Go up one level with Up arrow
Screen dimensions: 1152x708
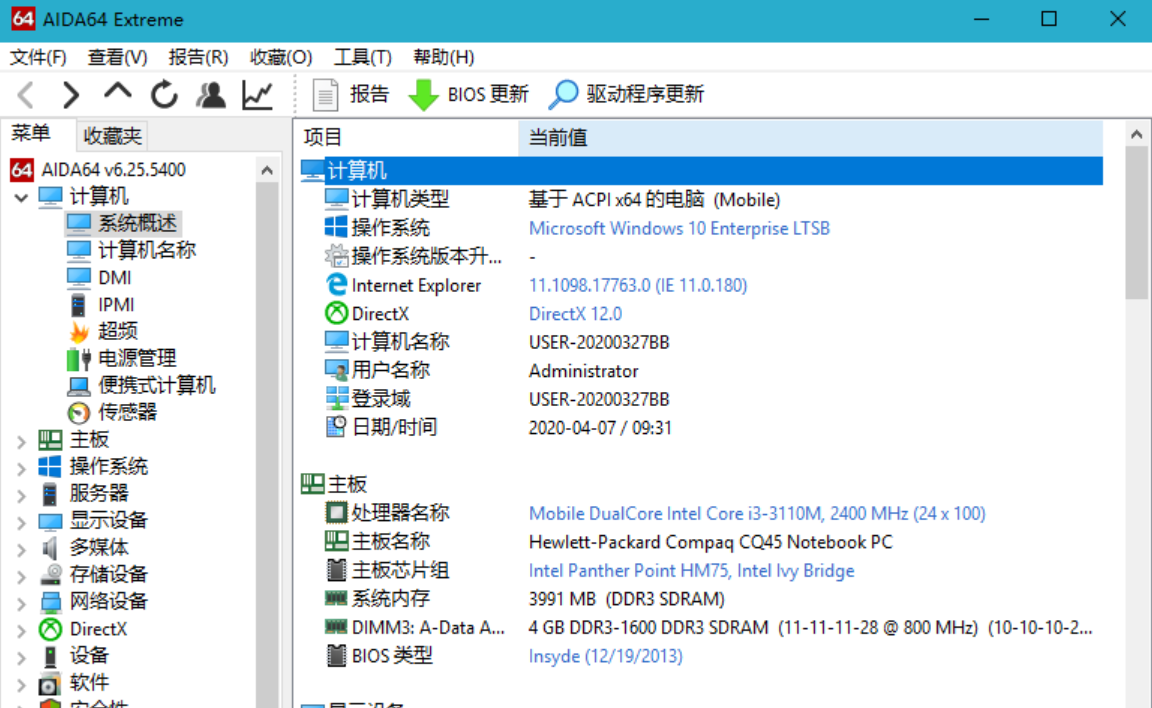(x=118, y=93)
